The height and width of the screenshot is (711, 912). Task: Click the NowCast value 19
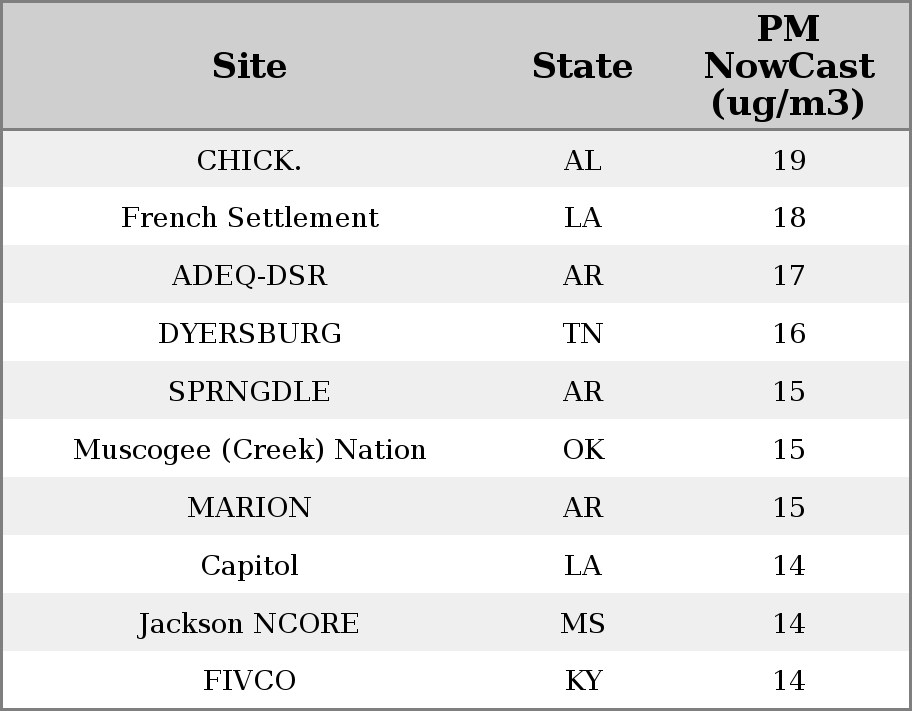pos(788,160)
